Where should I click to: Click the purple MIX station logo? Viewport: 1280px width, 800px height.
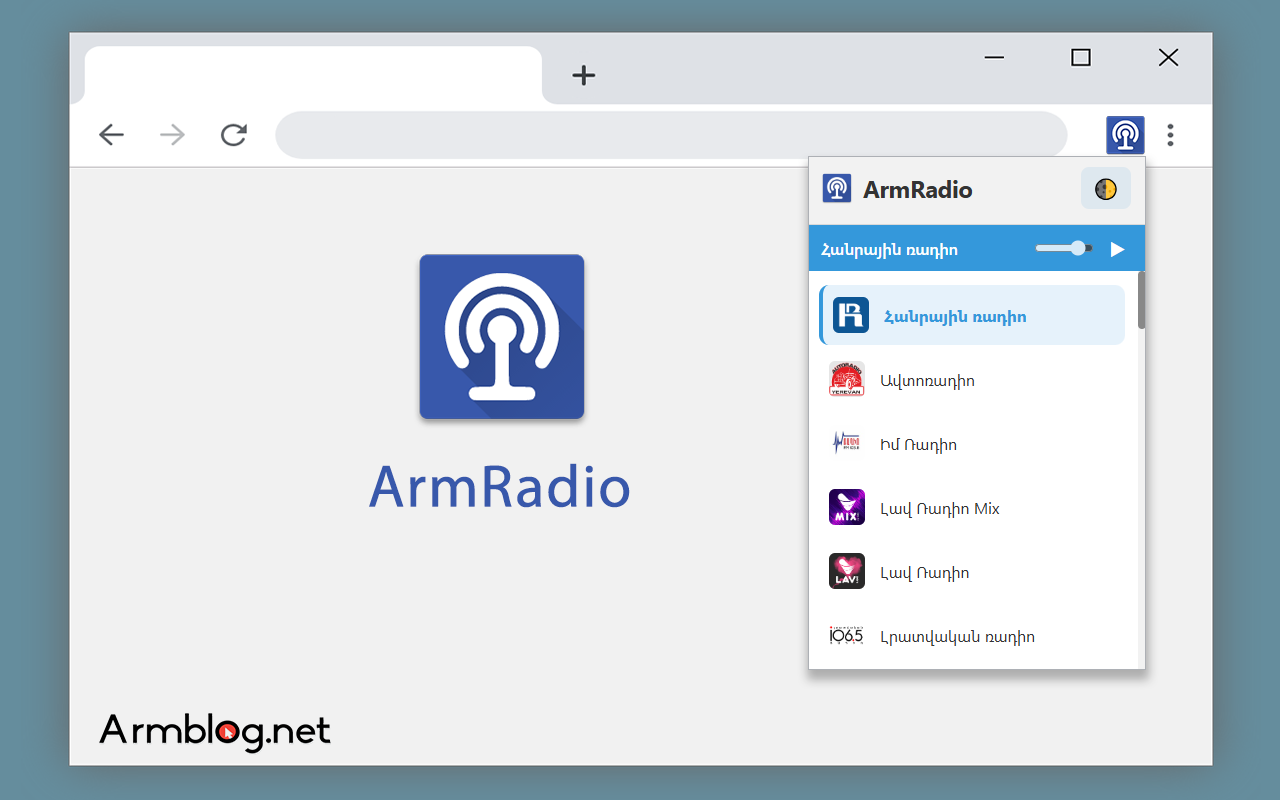pos(847,508)
